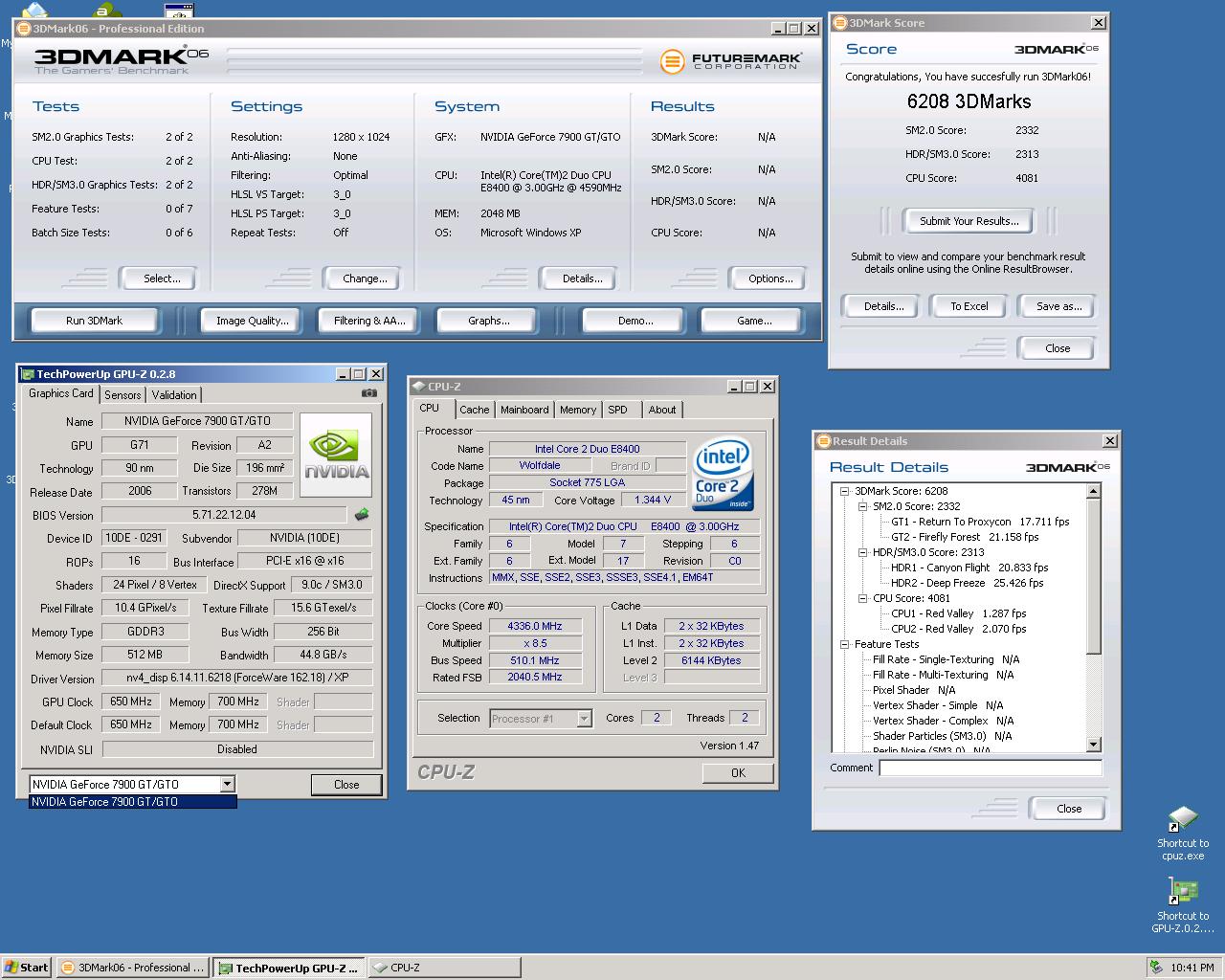Open the Shortcut to GPU-Z desktop icon

tap(1183, 905)
